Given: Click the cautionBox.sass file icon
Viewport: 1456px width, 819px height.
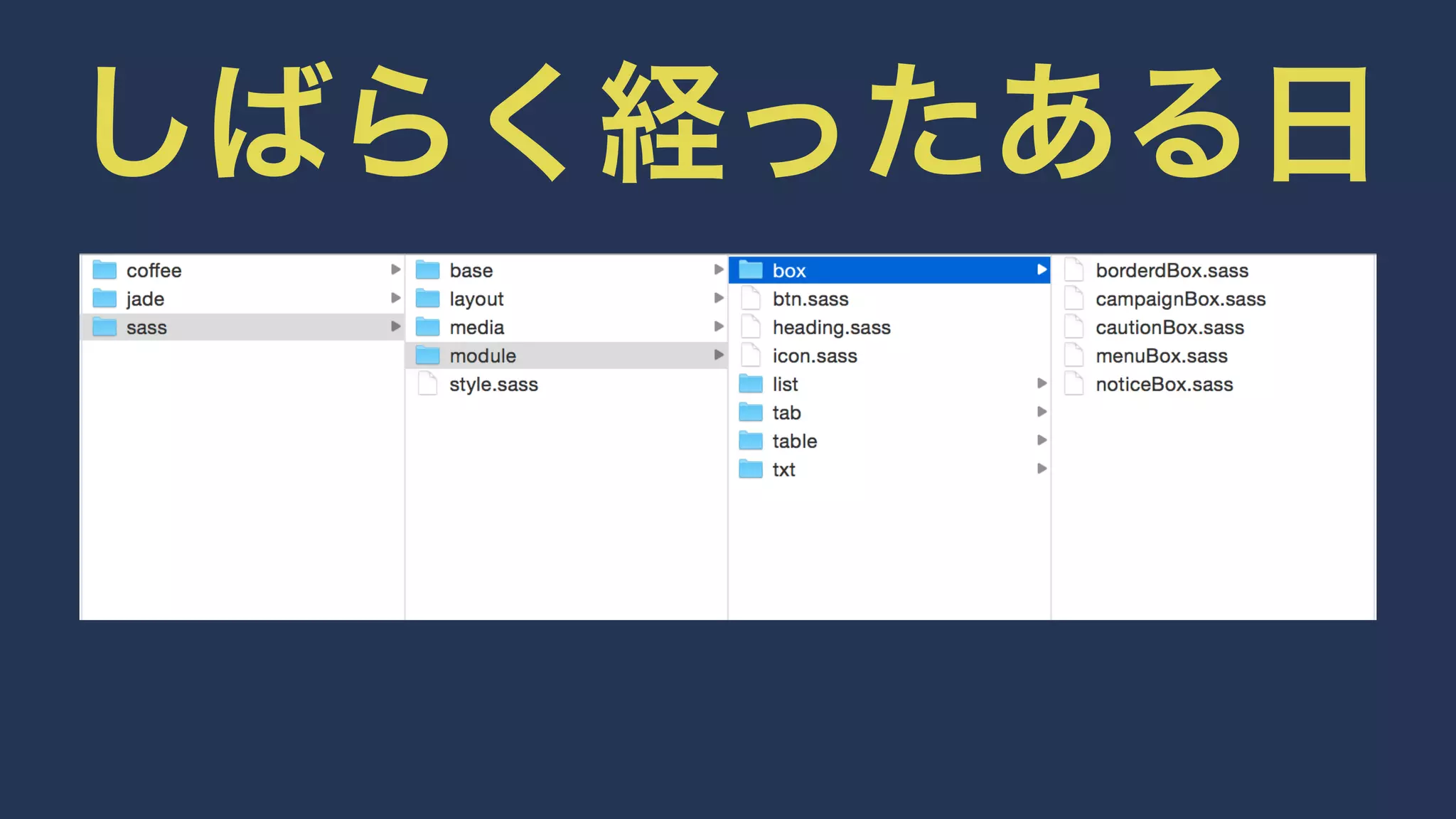Looking at the screenshot, I should pyautogui.click(x=1074, y=327).
